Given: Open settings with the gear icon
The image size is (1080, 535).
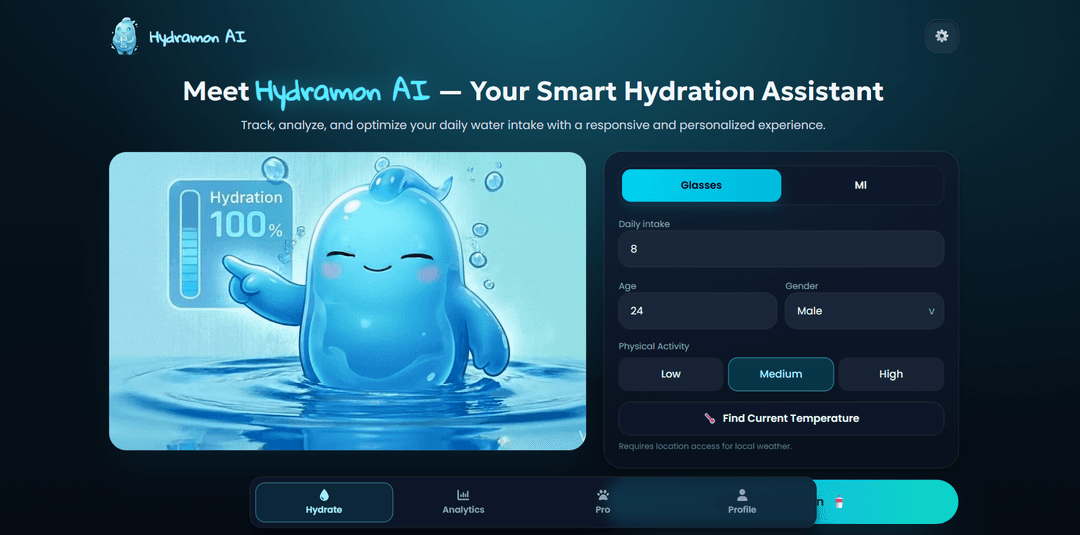Looking at the screenshot, I should (942, 36).
